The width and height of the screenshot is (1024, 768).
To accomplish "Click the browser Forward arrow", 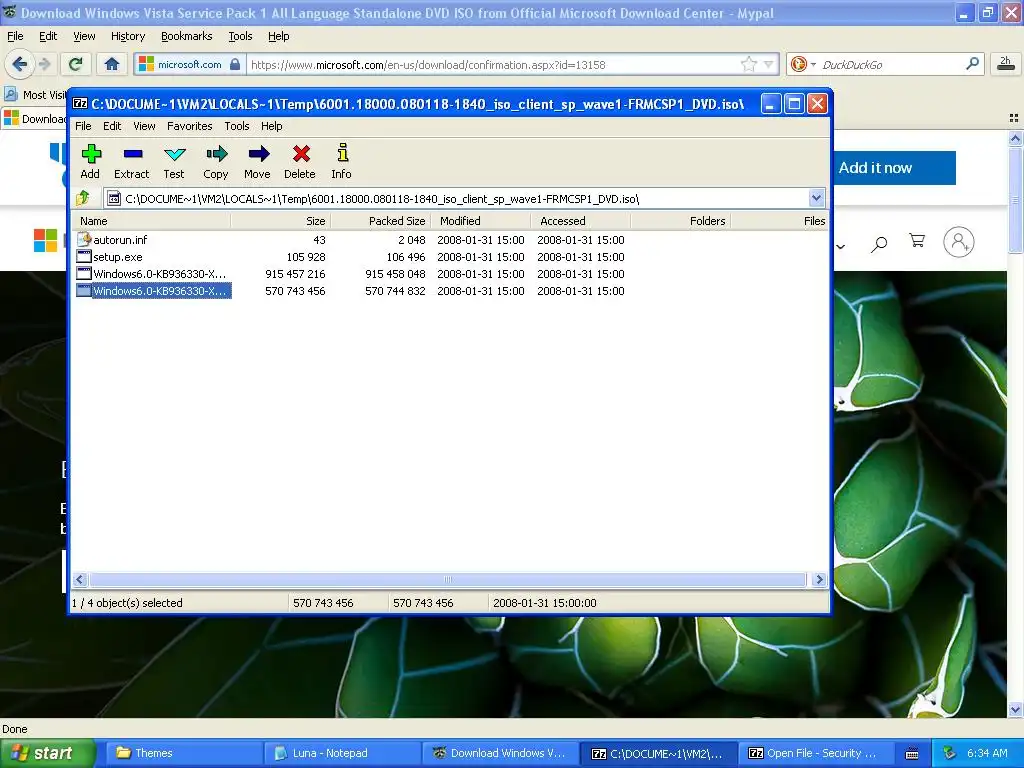I will point(44,64).
